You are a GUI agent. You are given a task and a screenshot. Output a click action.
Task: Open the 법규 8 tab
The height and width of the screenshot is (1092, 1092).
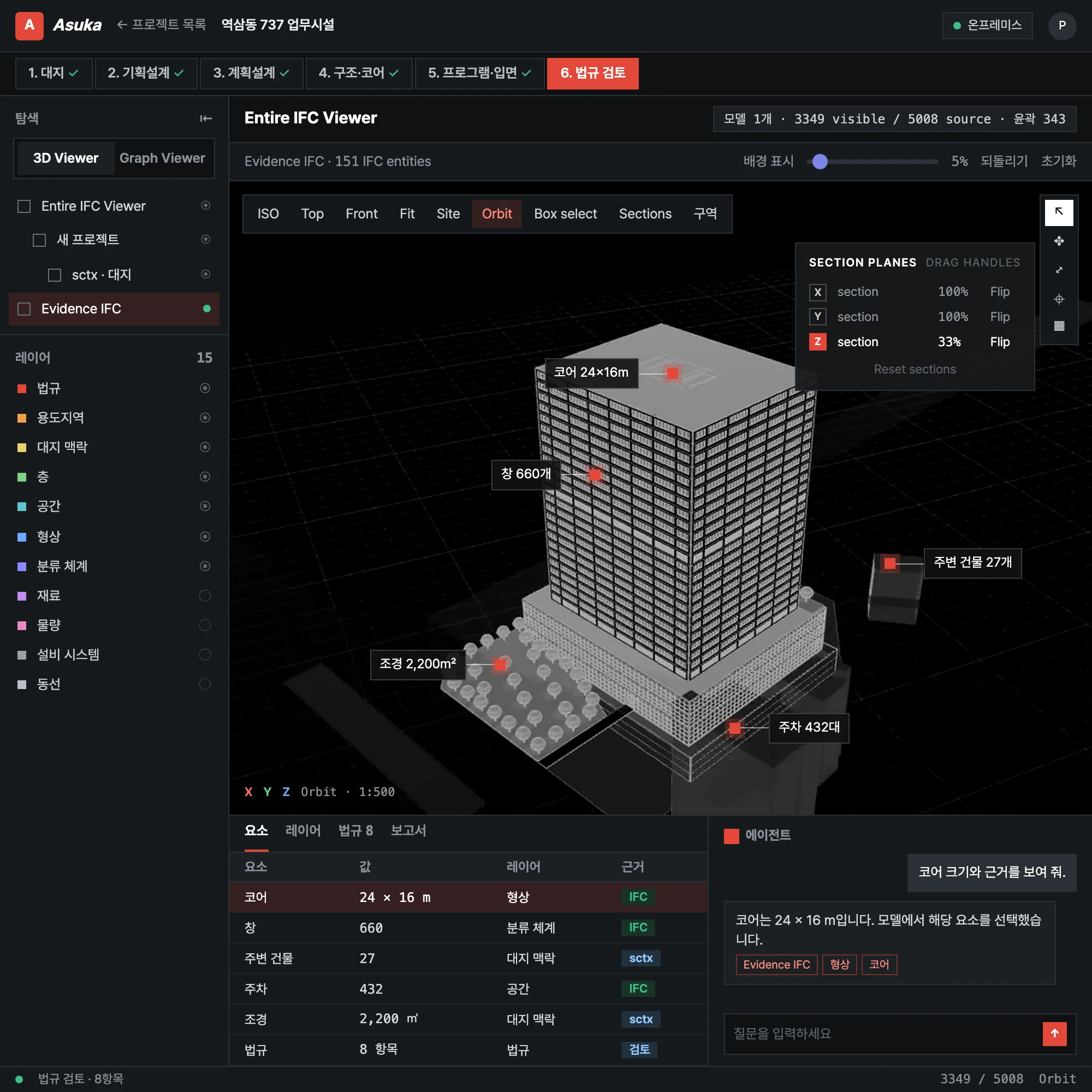(x=355, y=830)
